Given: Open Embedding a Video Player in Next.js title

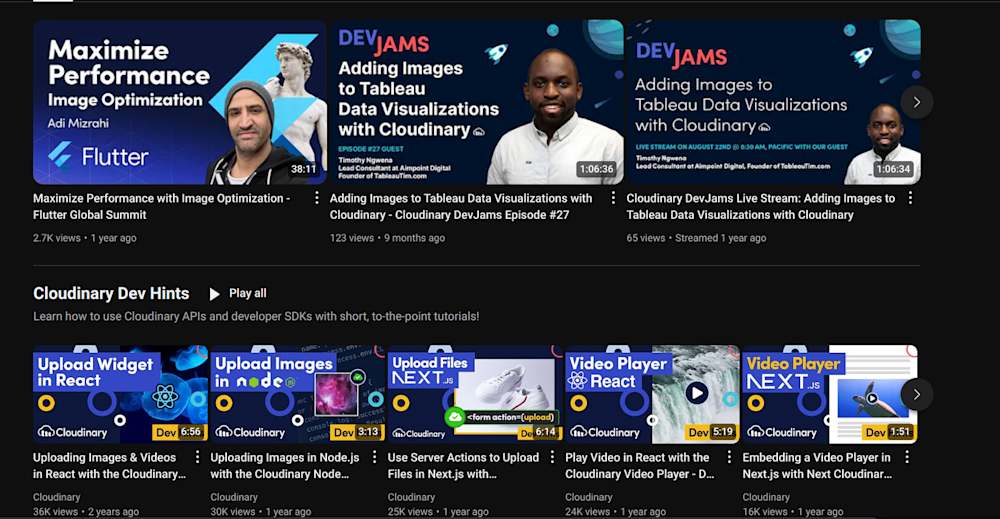Looking at the screenshot, I should tap(818, 465).
